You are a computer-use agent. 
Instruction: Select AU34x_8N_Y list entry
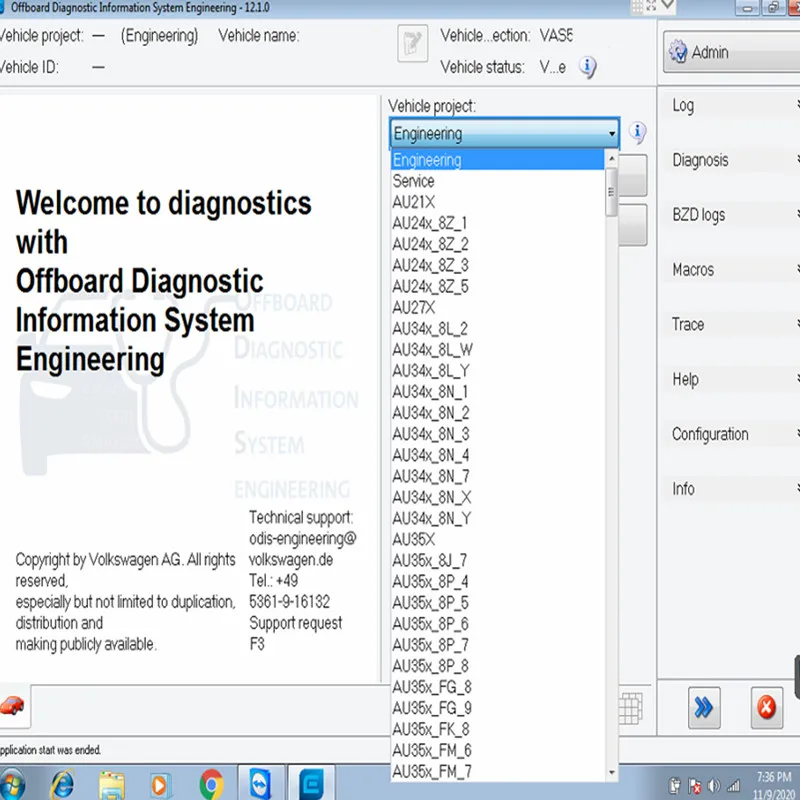(498, 518)
